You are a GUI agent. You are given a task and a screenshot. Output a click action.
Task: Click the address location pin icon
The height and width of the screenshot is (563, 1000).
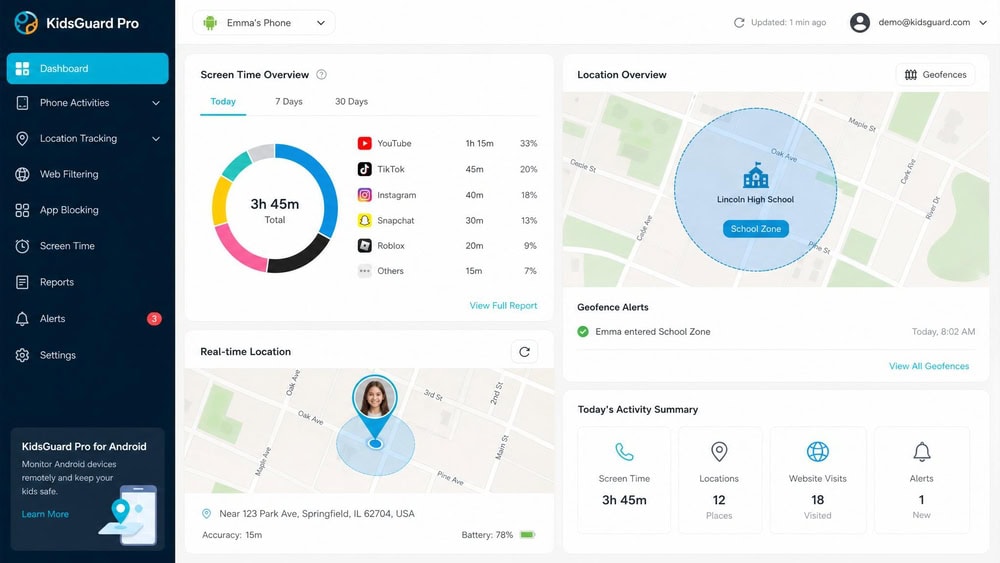coord(207,514)
